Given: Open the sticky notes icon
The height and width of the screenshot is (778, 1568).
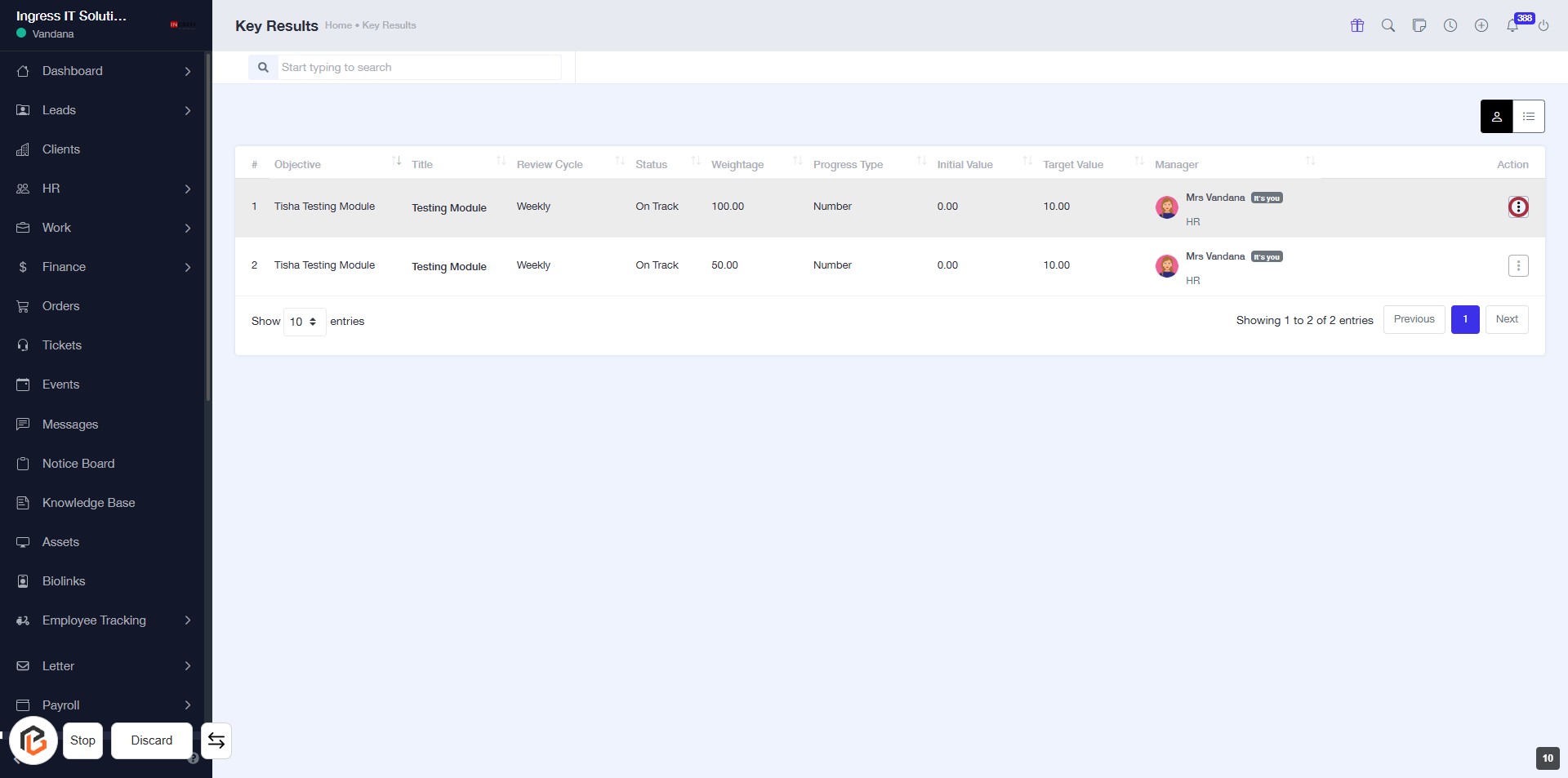Looking at the screenshot, I should coord(1419,25).
